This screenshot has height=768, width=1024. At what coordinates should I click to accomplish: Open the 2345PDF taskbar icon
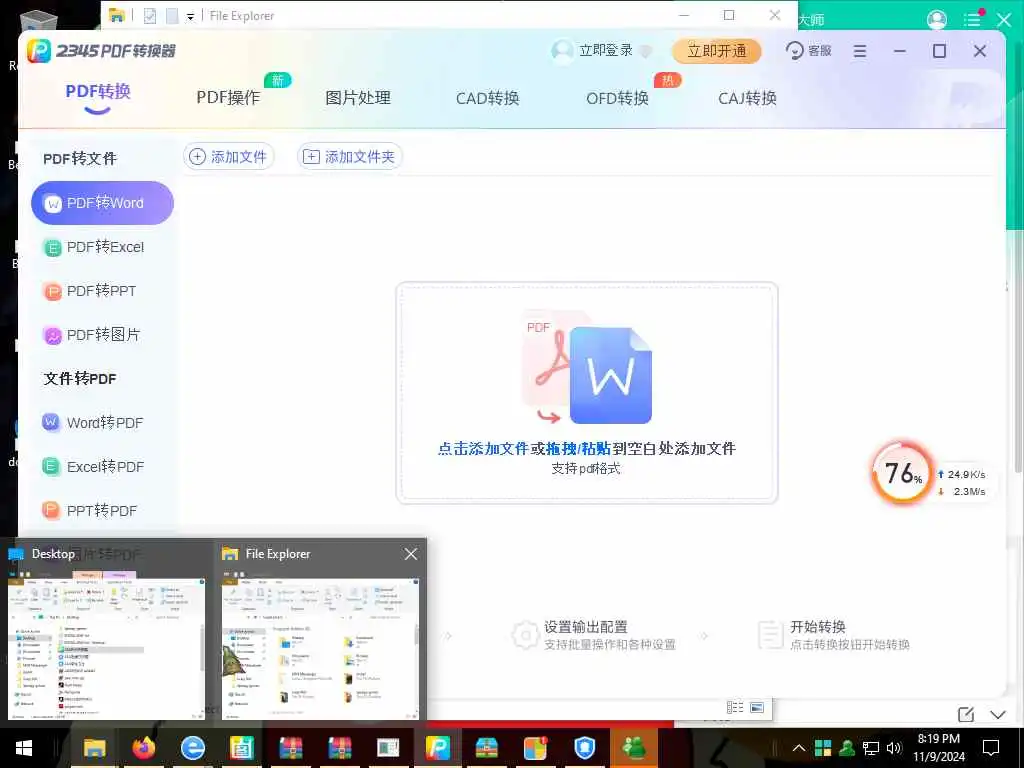point(438,748)
